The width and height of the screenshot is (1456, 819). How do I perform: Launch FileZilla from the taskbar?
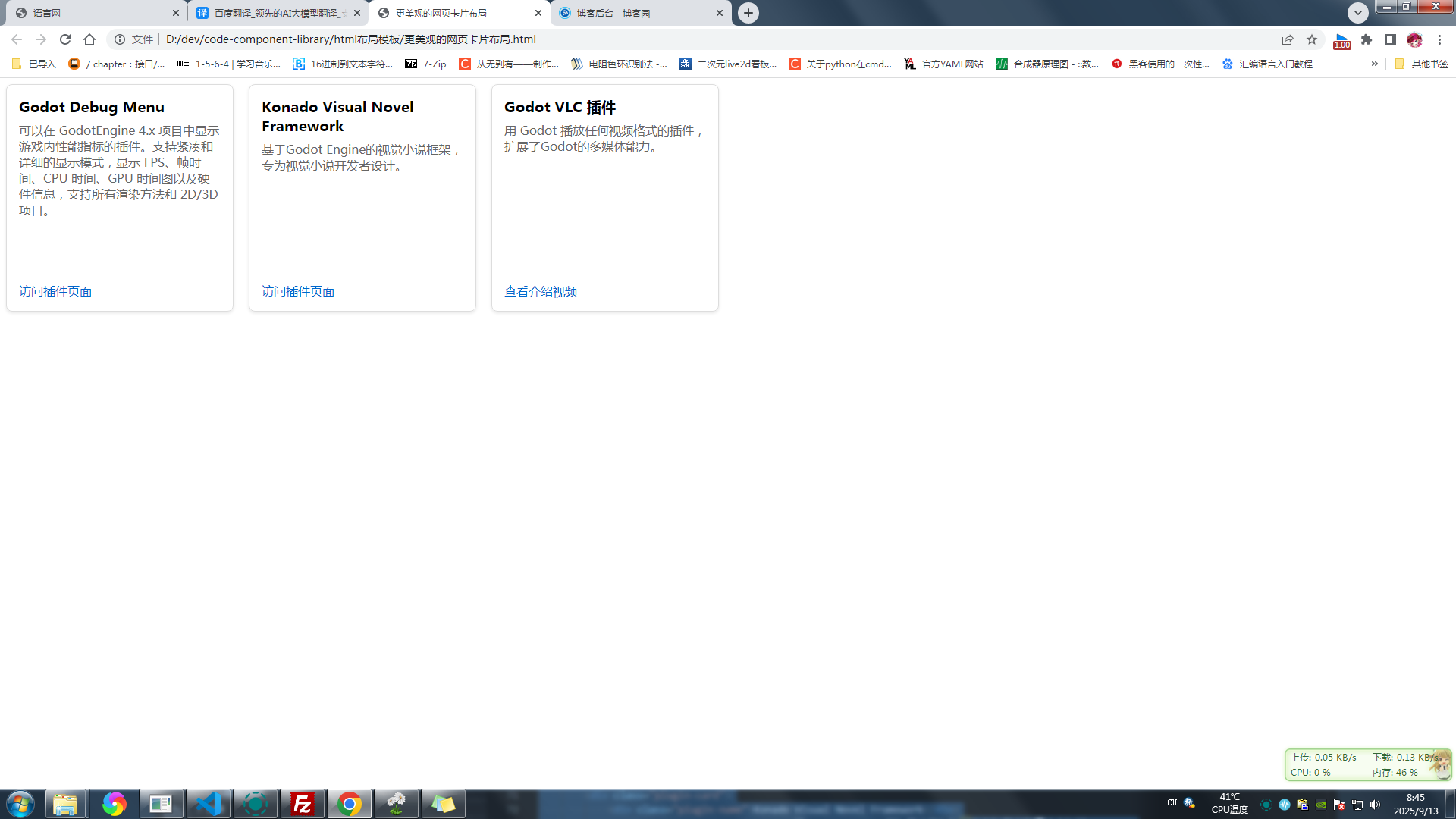click(x=303, y=804)
